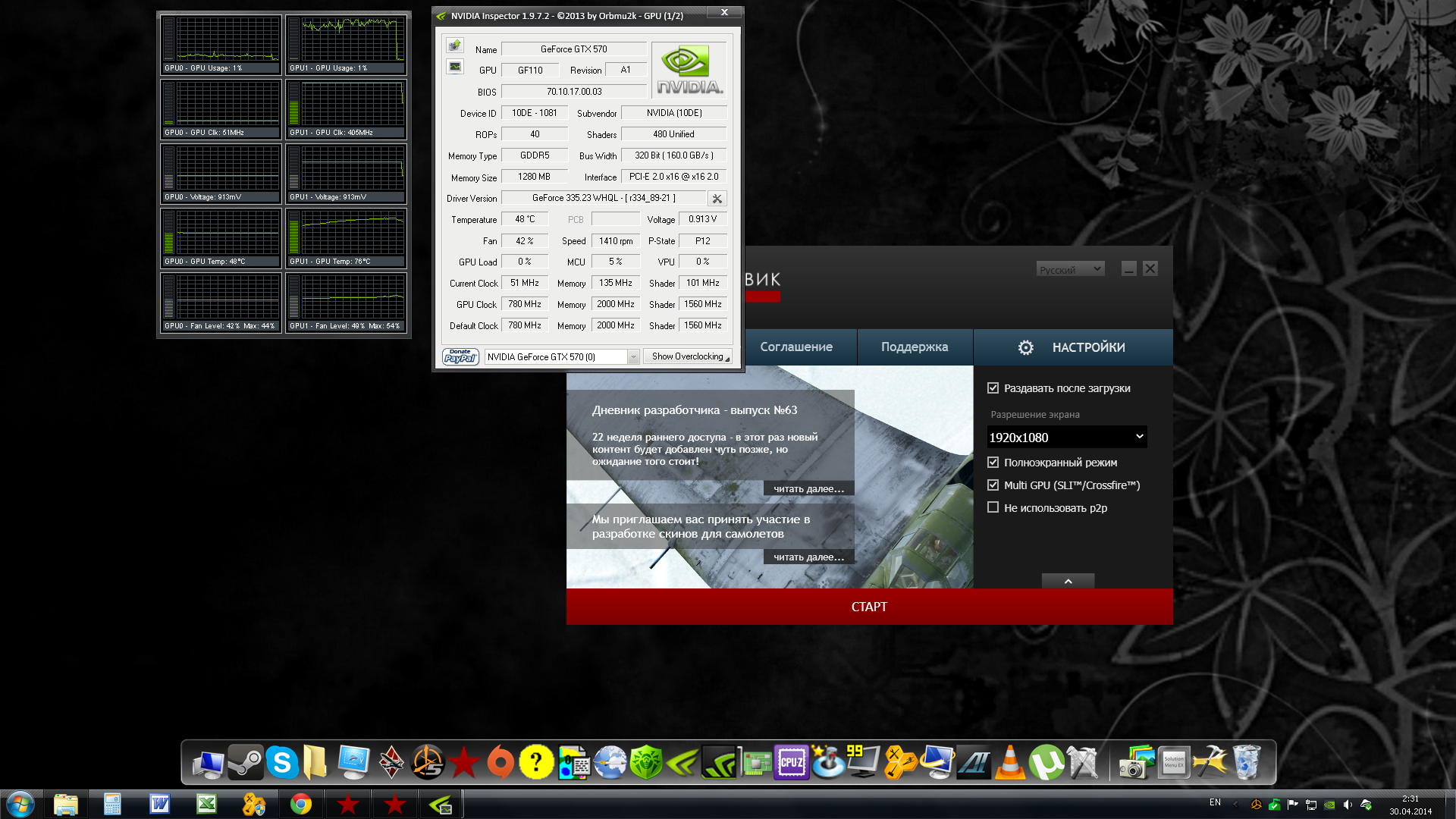The image size is (1456, 819).
Task: Click the yellow question mark dock icon
Action: coord(536,762)
